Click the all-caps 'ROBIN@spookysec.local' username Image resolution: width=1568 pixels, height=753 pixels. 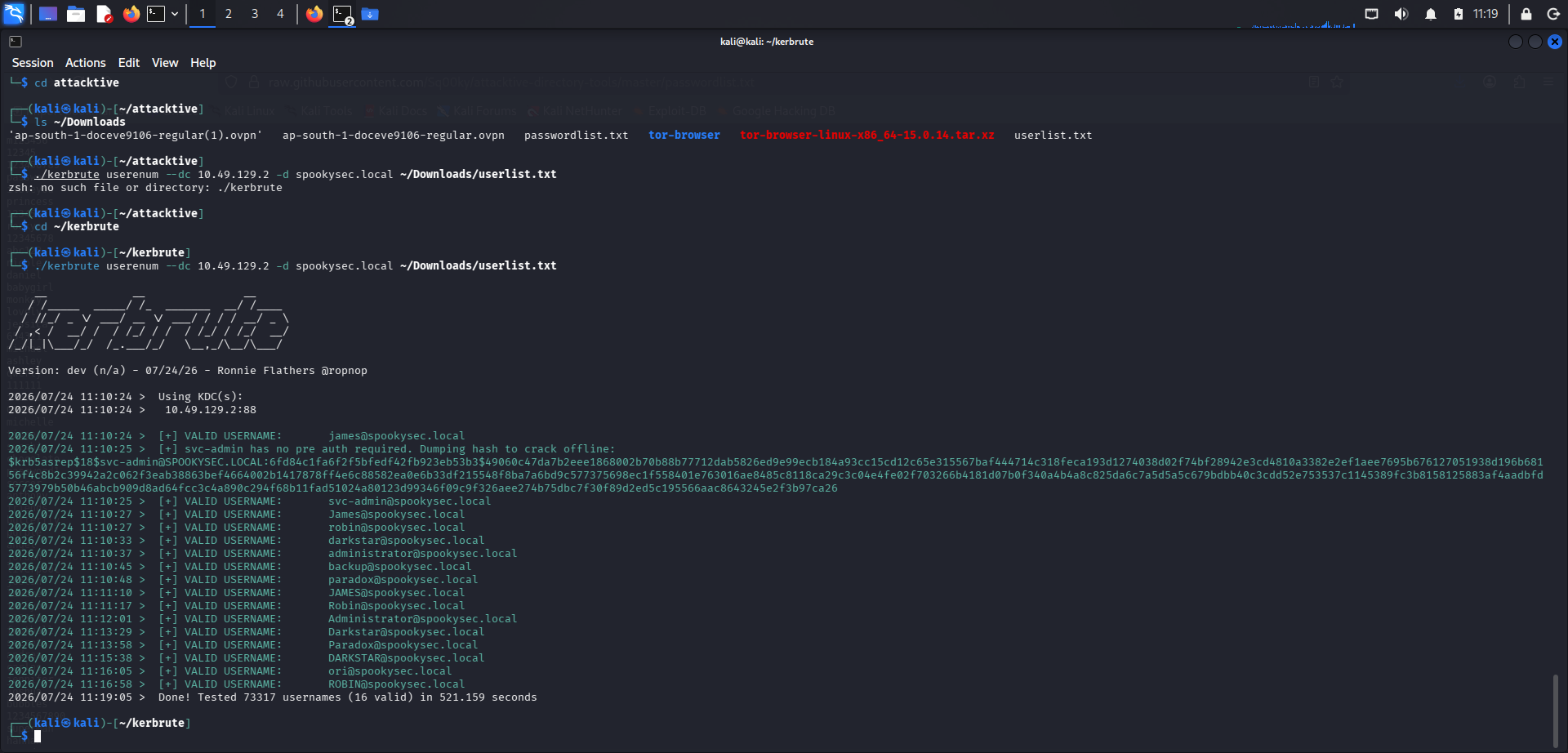[x=397, y=684]
